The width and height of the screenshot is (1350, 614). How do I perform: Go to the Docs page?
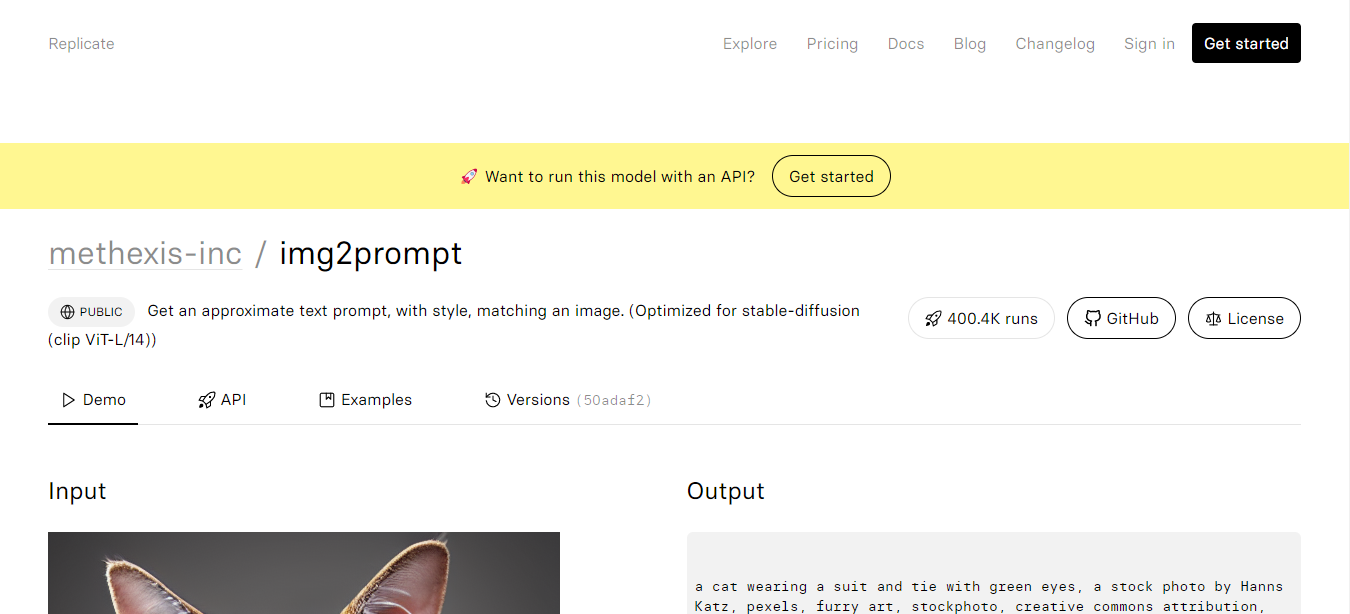(x=906, y=44)
